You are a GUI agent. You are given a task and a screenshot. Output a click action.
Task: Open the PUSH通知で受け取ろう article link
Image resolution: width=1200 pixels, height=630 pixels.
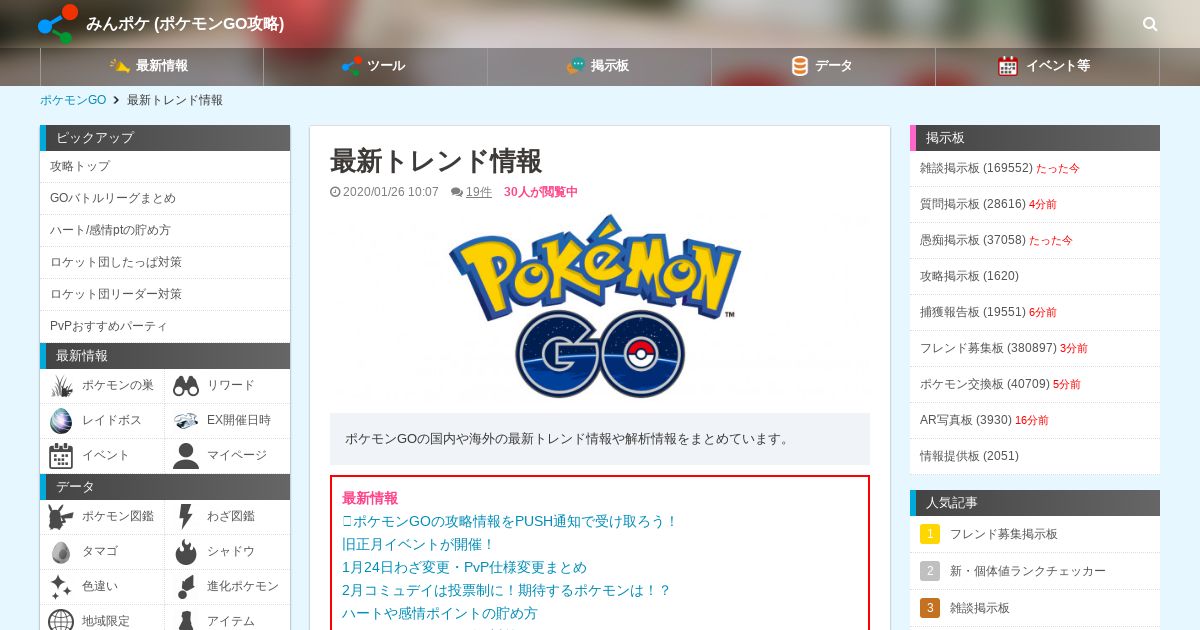[510, 521]
